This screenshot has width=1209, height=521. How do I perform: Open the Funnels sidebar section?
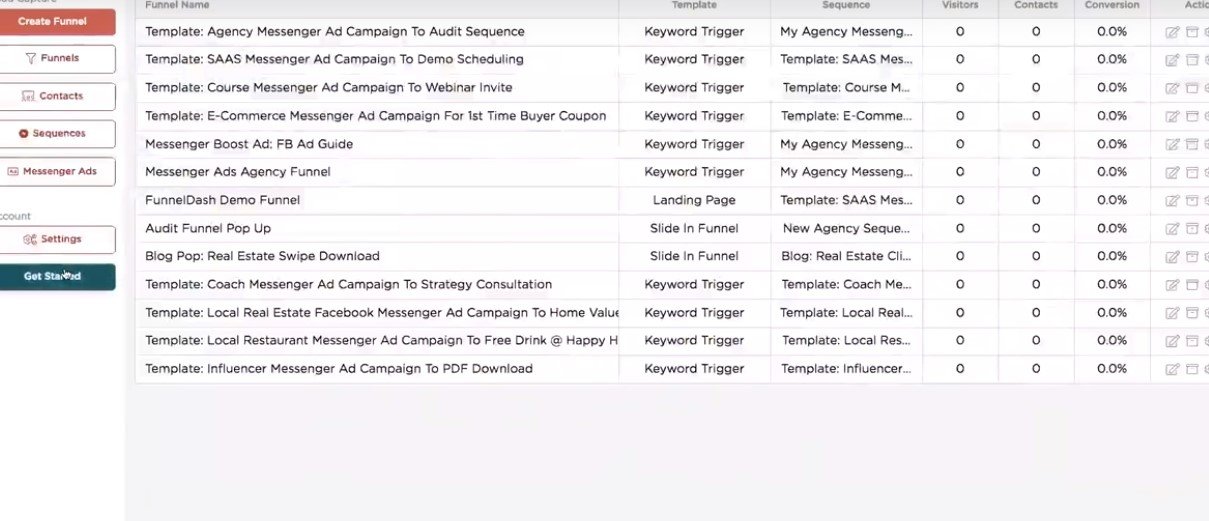(x=57, y=59)
